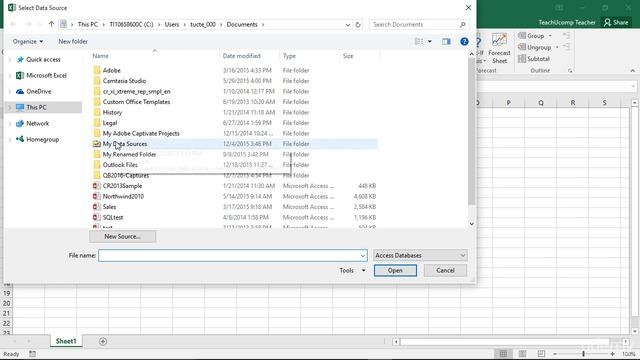Screen dimensions: 640x360
Task: Click the Adobe folder icon
Action: 97,70
